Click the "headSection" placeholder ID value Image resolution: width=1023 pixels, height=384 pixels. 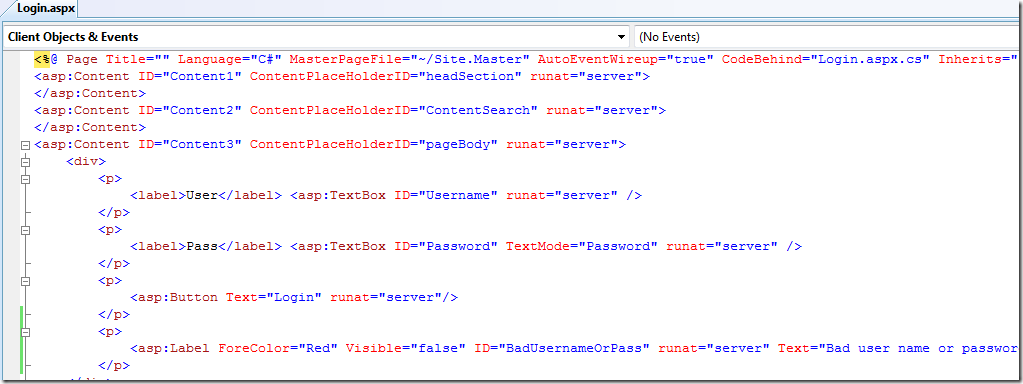(470, 76)
